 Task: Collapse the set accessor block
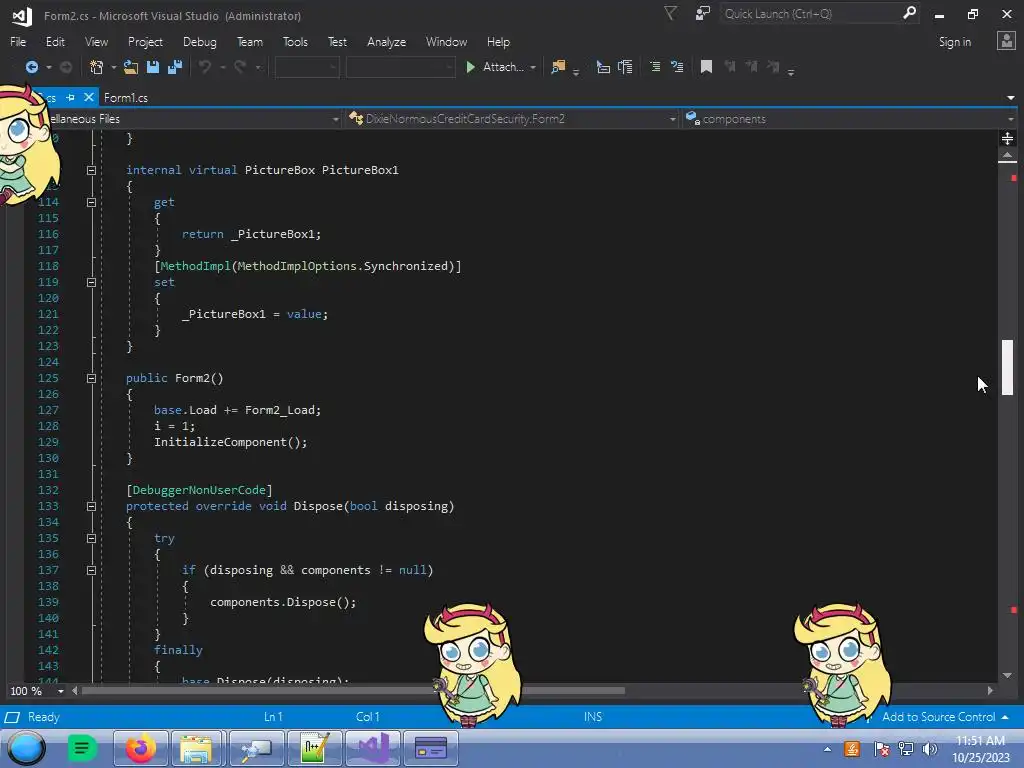pos(91,283)
